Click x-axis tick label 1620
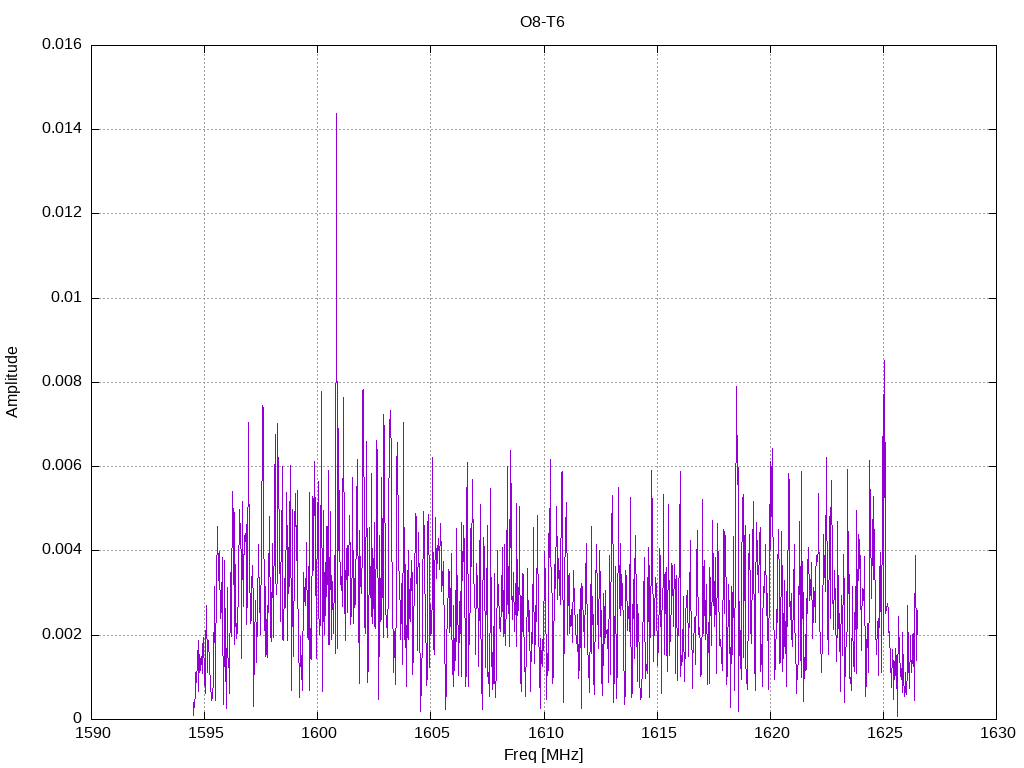This screenshot has height=768, width=1024. point(771,733)
